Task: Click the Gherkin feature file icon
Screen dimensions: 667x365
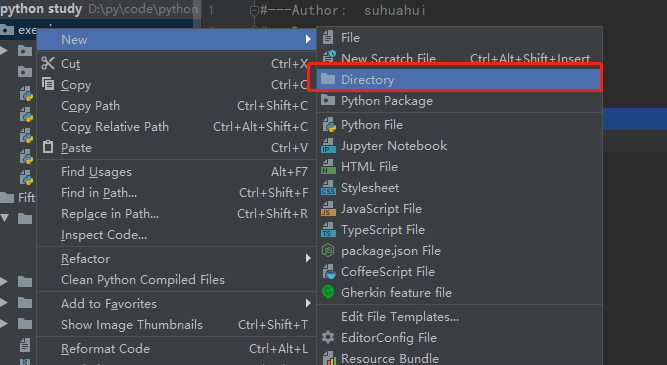Action: point(328,292)
